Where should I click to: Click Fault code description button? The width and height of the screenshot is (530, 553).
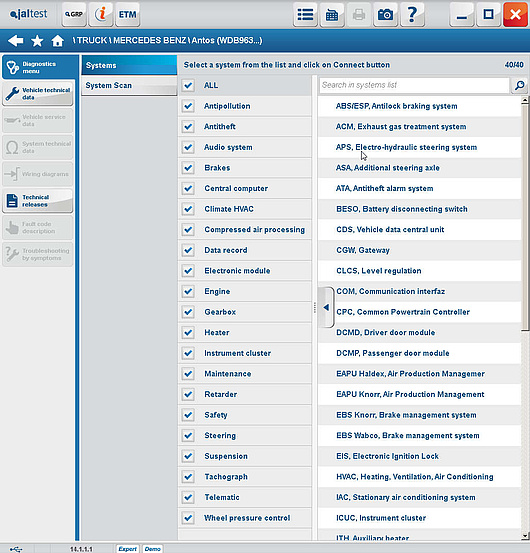point(38,227)
